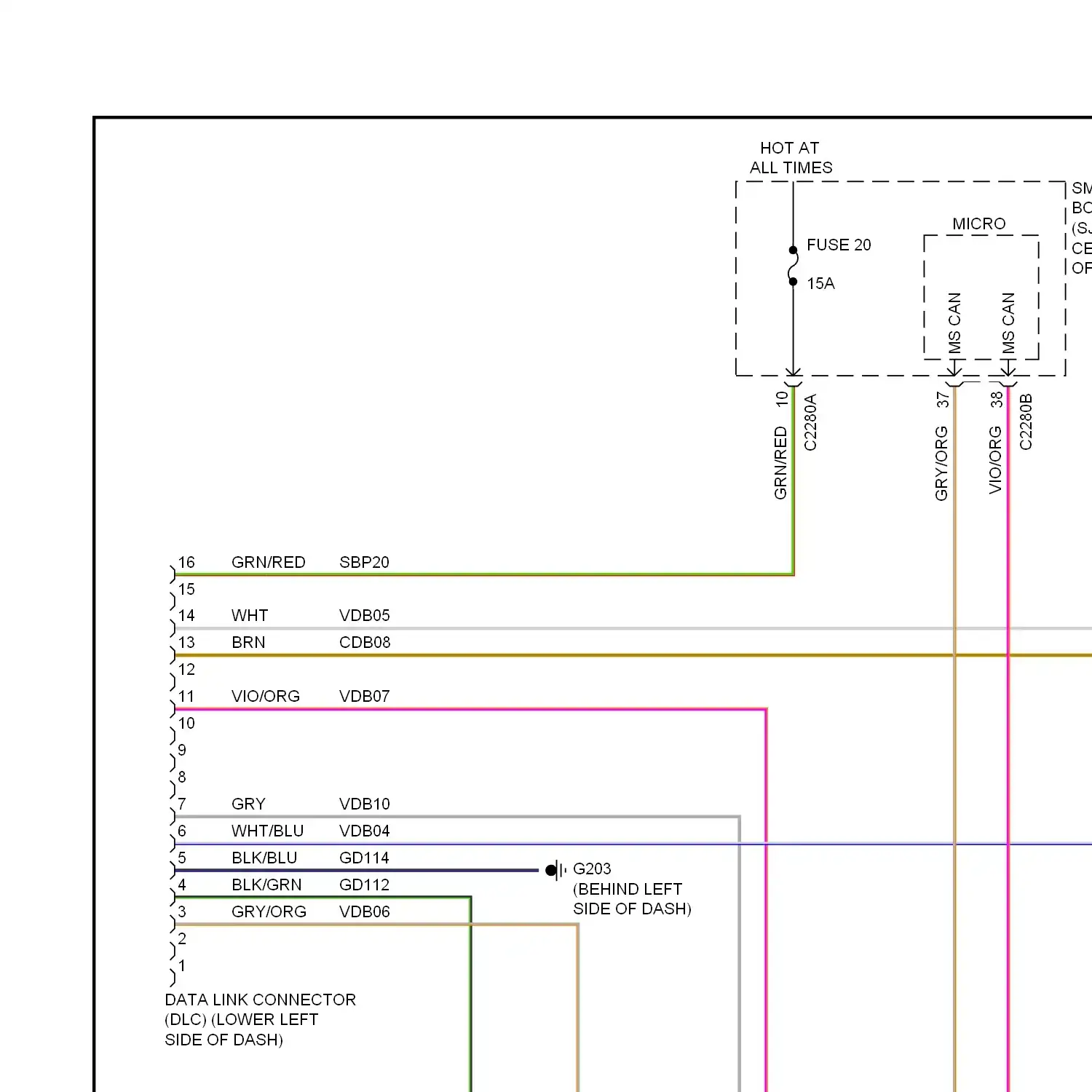
Task: Click the BLK/BLU color on pin 5
Action: [x=264, y=858]
